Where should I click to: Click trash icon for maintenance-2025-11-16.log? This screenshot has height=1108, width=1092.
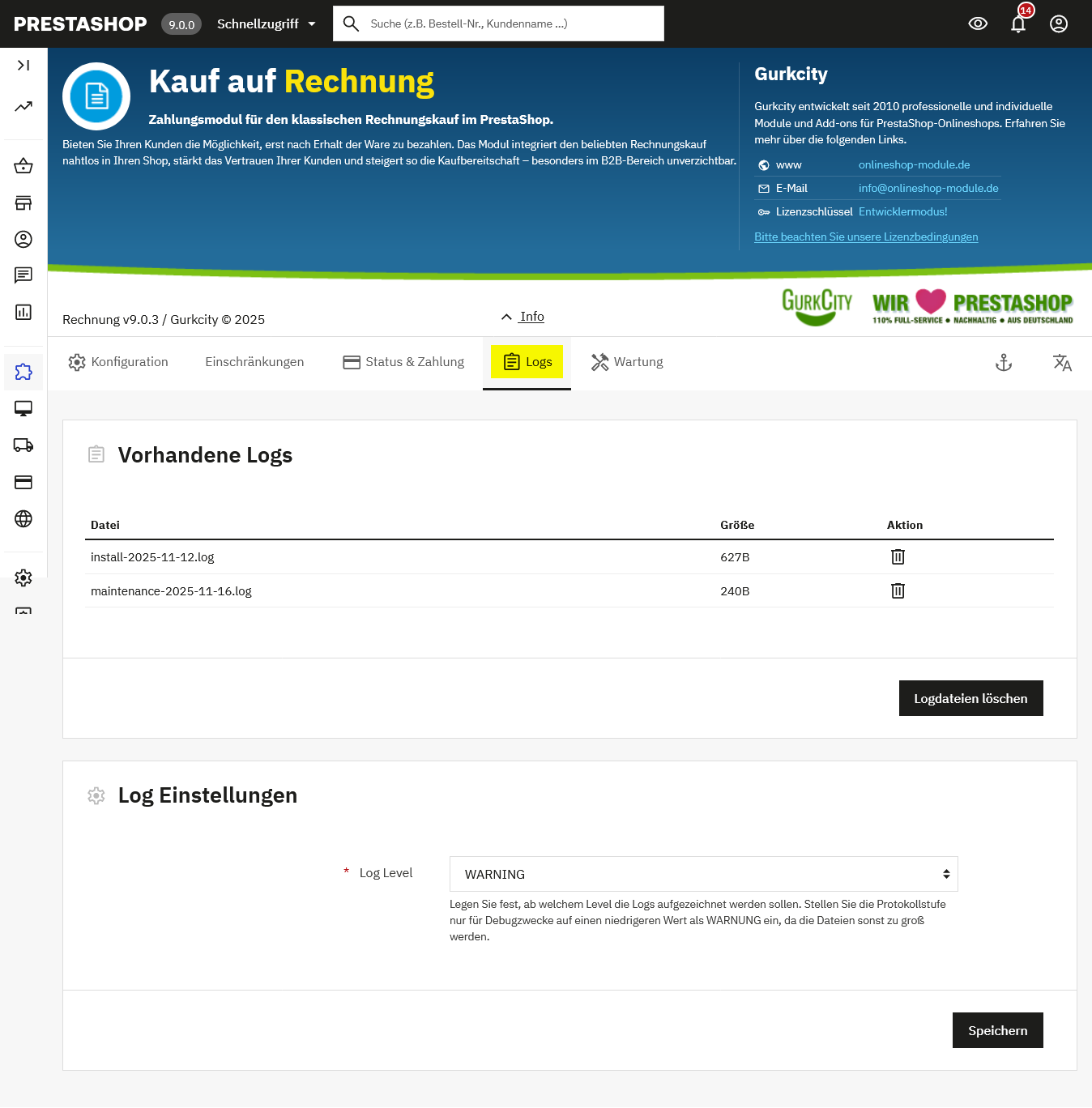tap(898, 590)
